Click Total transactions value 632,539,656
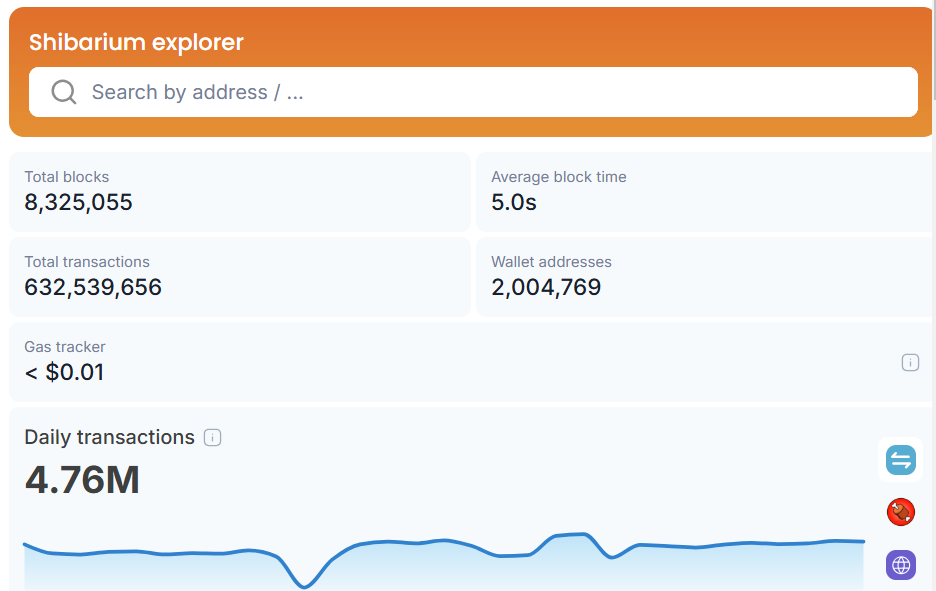This screenshot has width=936, height=591. point(93,287)
